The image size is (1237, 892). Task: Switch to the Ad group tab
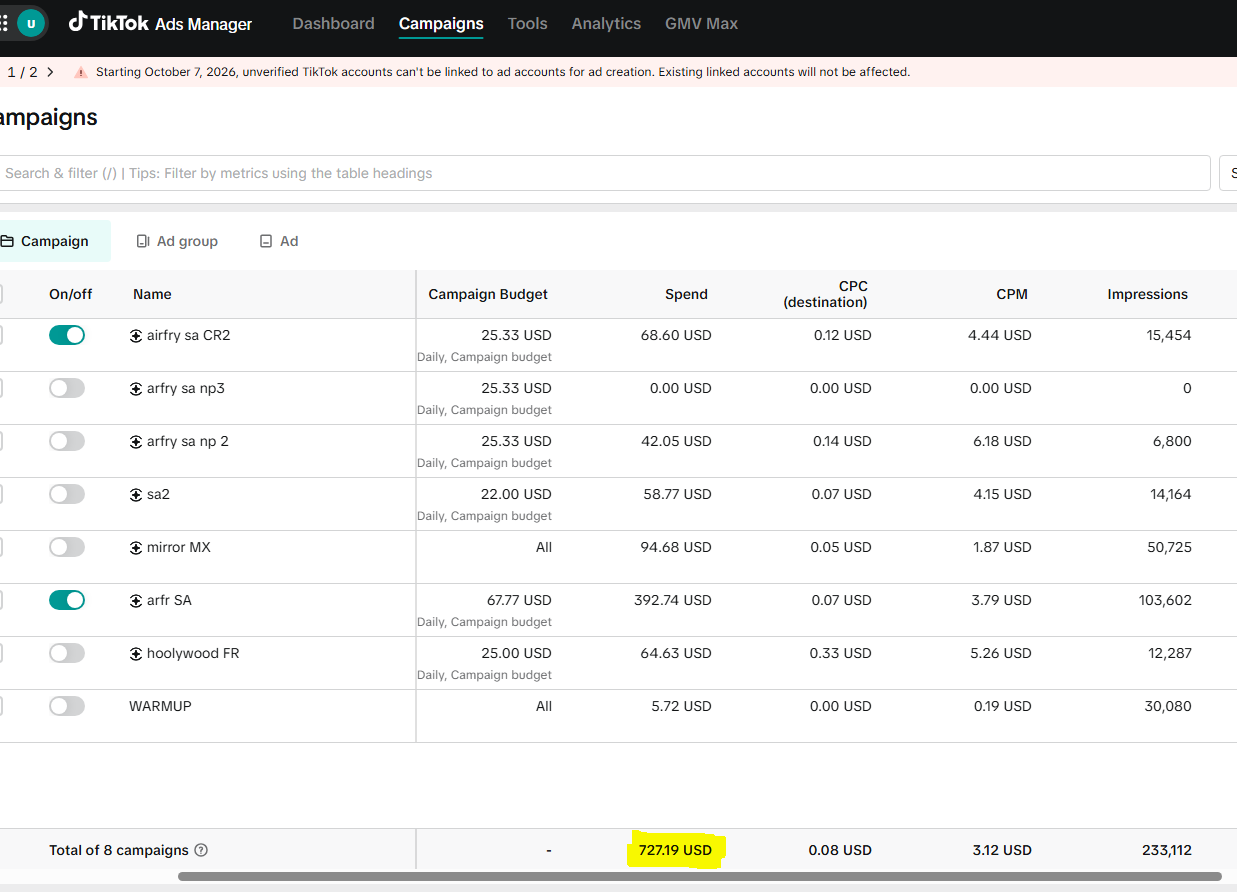tap(177, 241)
